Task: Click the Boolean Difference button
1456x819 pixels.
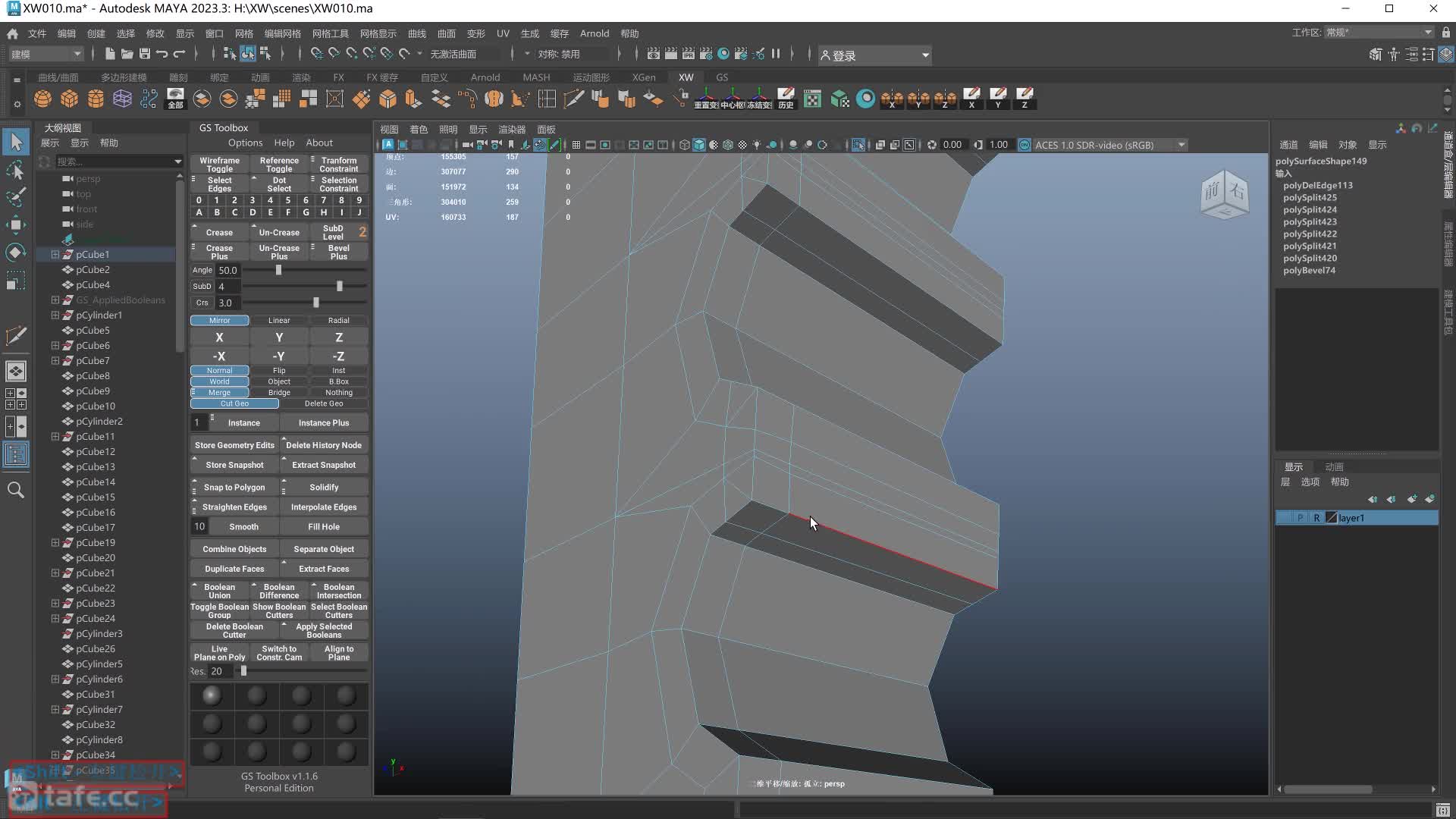Action: 279,591
